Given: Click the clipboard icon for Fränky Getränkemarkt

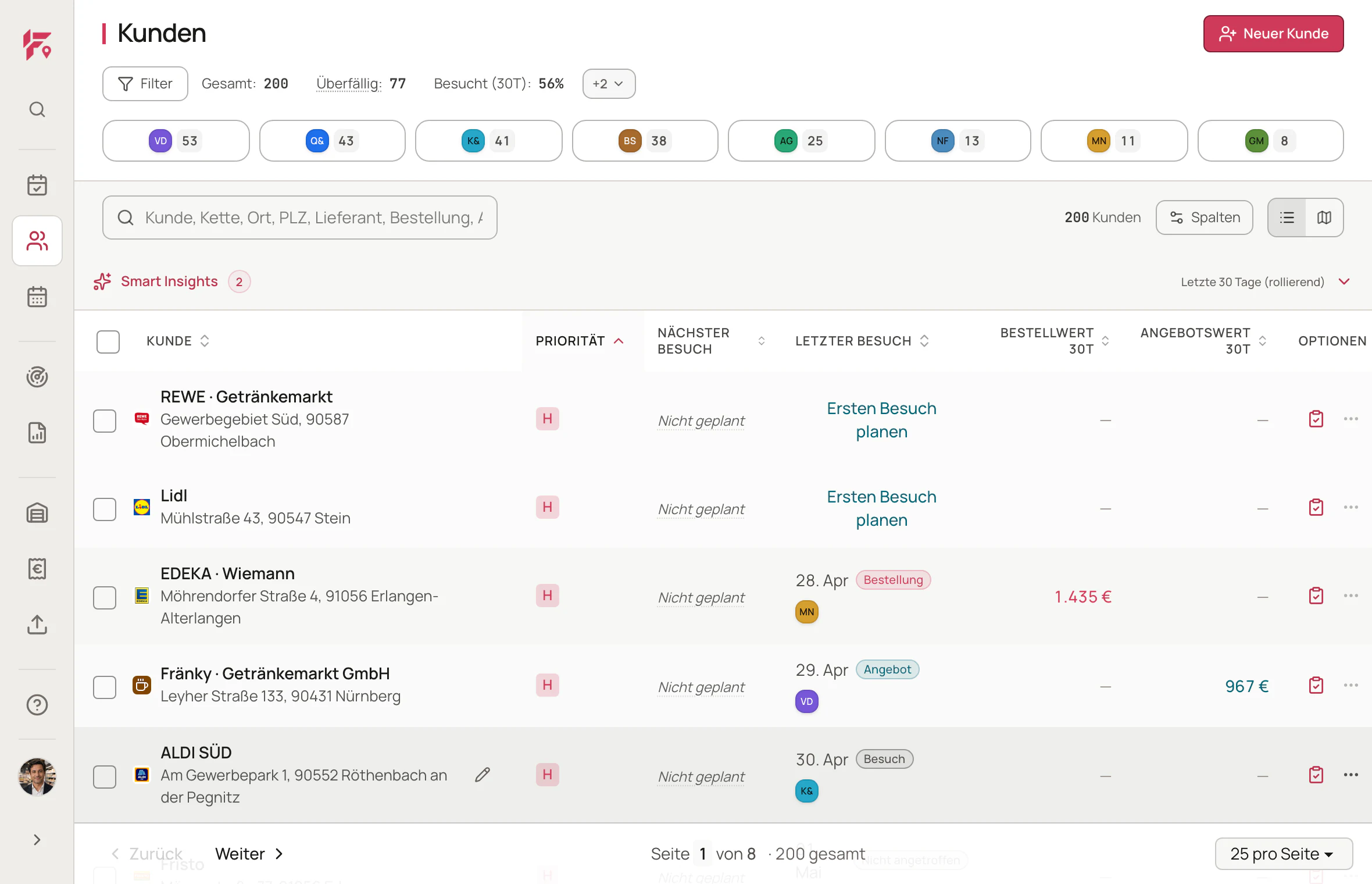Looking at the screenshot, I should [x=1316, y=685].
